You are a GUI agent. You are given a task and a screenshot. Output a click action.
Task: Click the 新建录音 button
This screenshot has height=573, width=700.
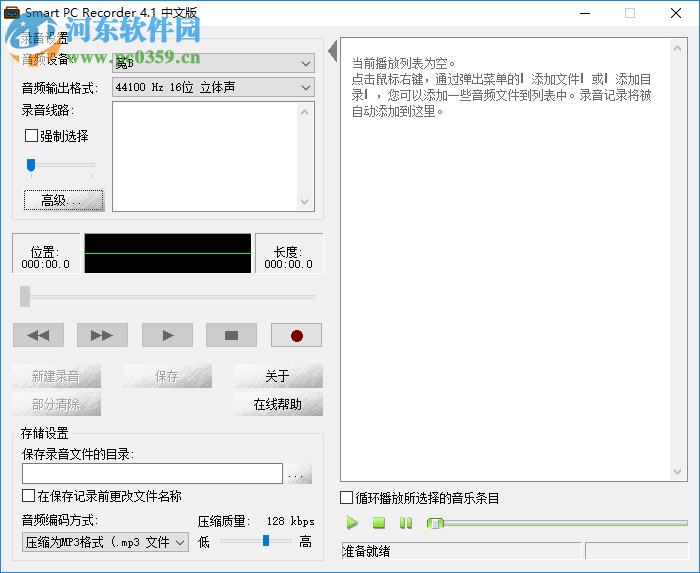point(56,376)
